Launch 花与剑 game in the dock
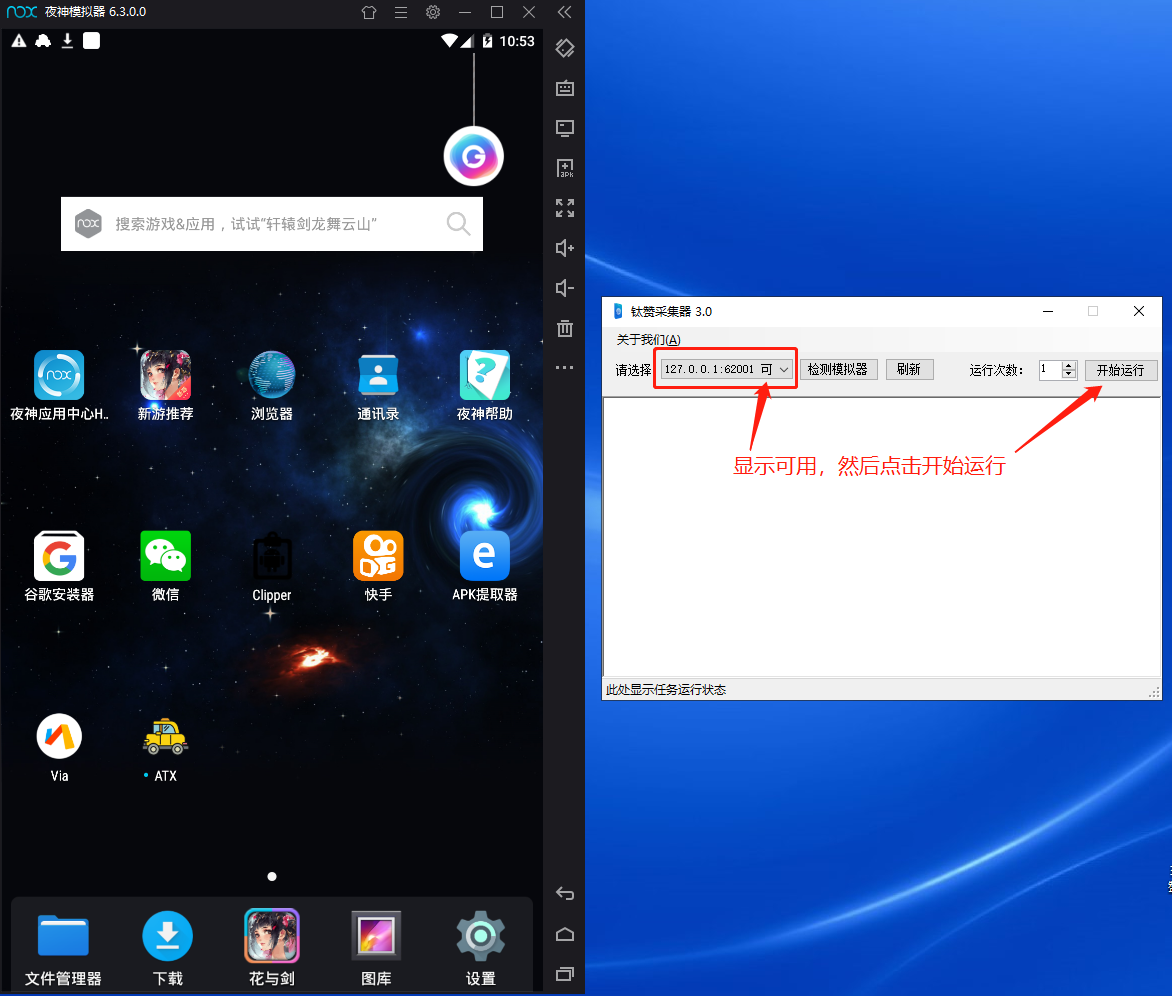The height and width of the screenshot is (996, 1172). [271, 936]
